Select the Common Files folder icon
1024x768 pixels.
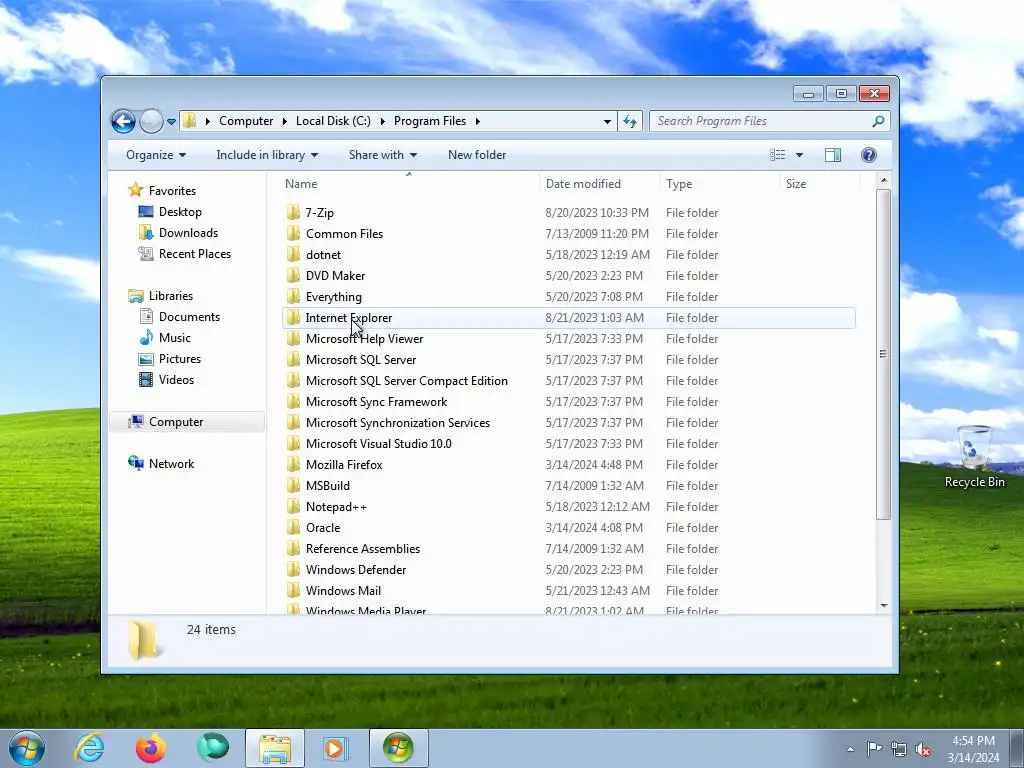tap(294, 233)
